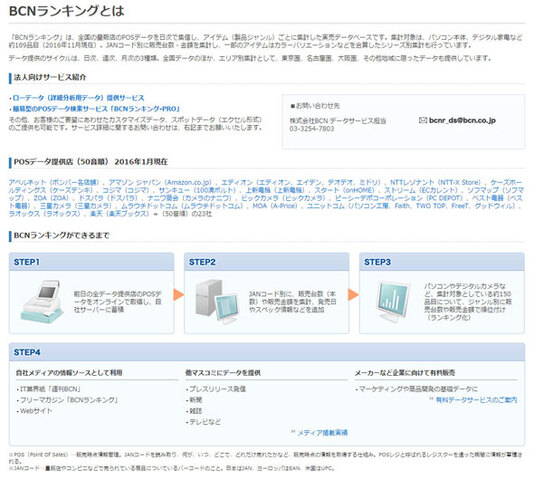Click the プレスリリース発信 list item
This screenshot has width=534, height=480.
(216, 389)
